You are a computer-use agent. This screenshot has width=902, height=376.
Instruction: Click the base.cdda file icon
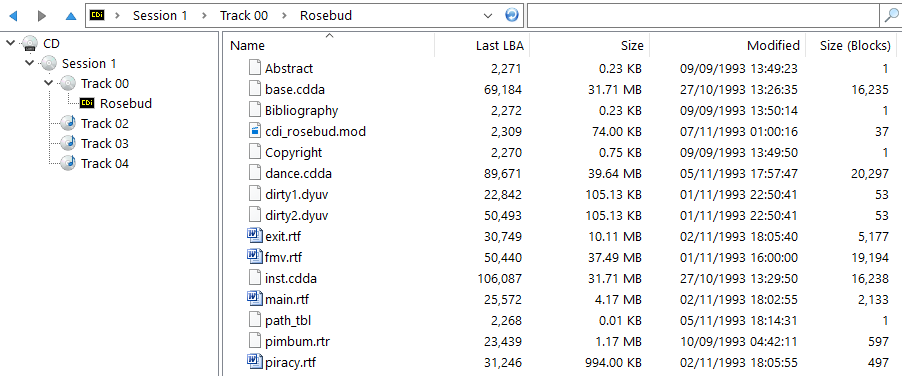pyautogui.click(x=255, y=89)
